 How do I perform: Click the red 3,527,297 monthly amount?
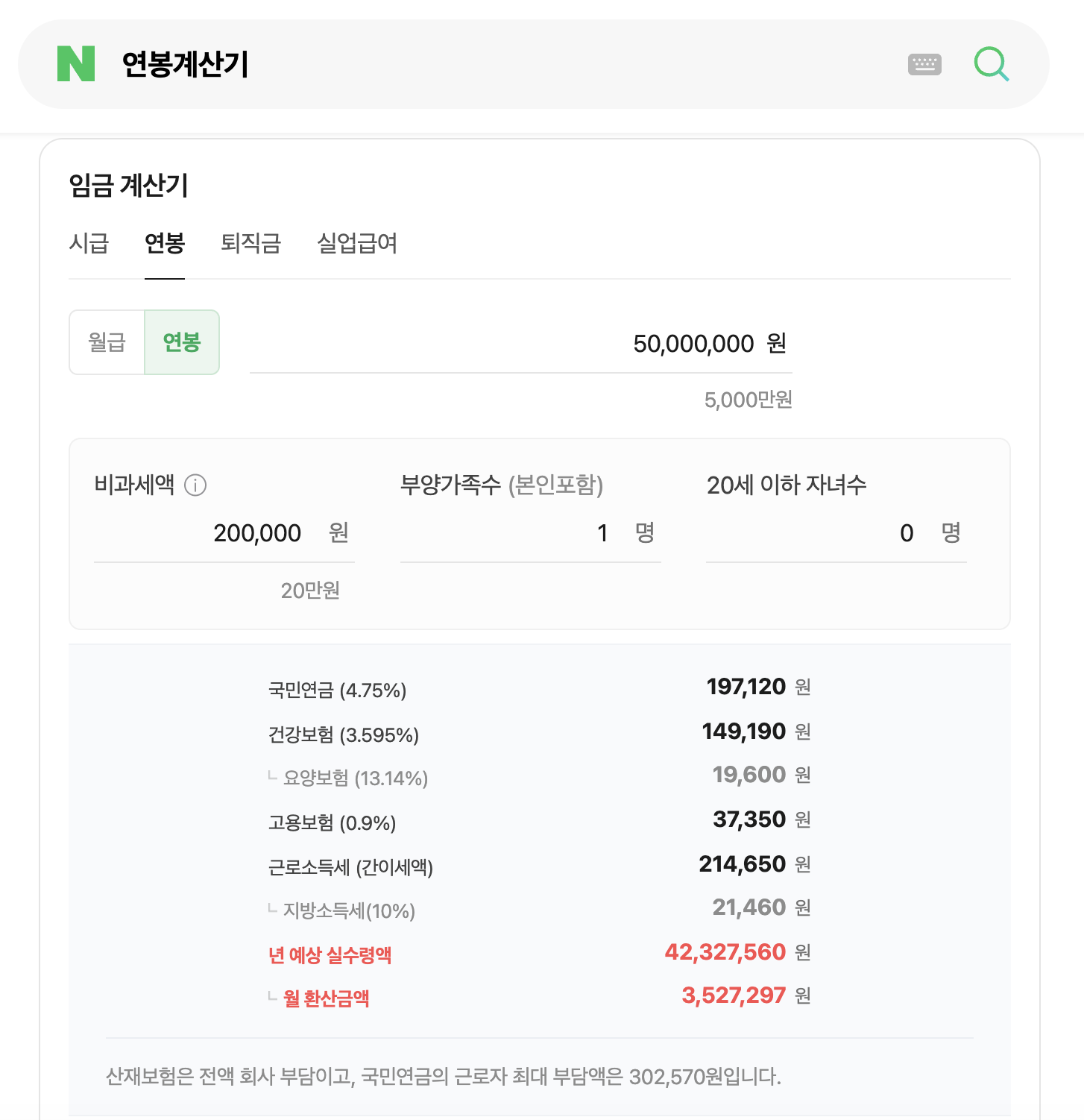pos(734,995)
